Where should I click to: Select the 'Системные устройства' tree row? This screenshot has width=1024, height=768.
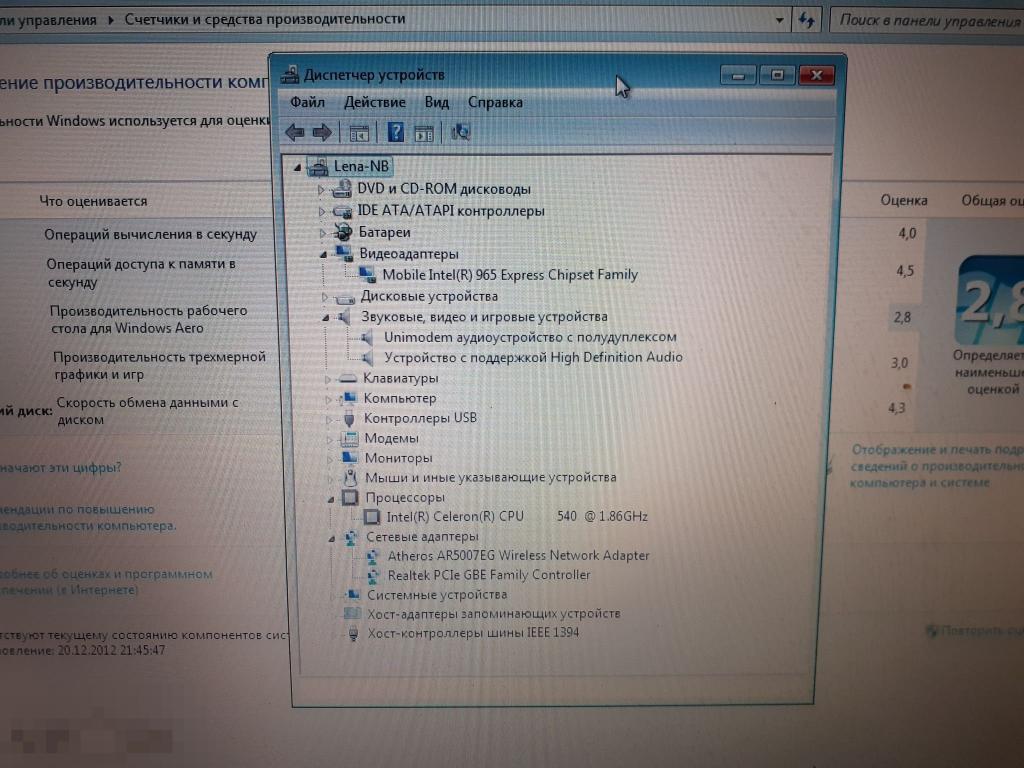(x=426, y=594)
